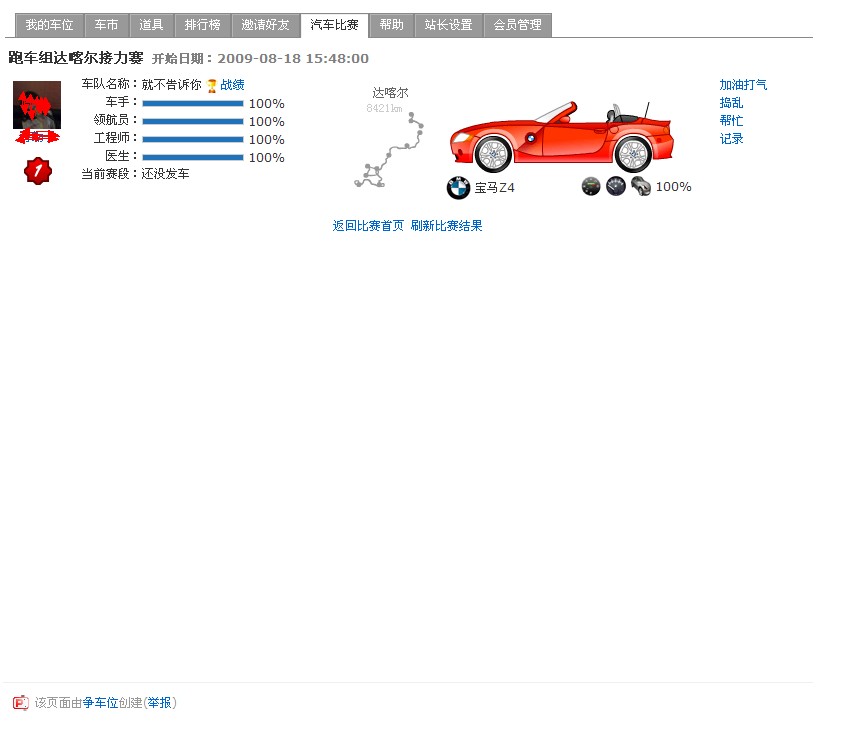
Task: Click the 8421km distance text
Action: pos(384,108)
